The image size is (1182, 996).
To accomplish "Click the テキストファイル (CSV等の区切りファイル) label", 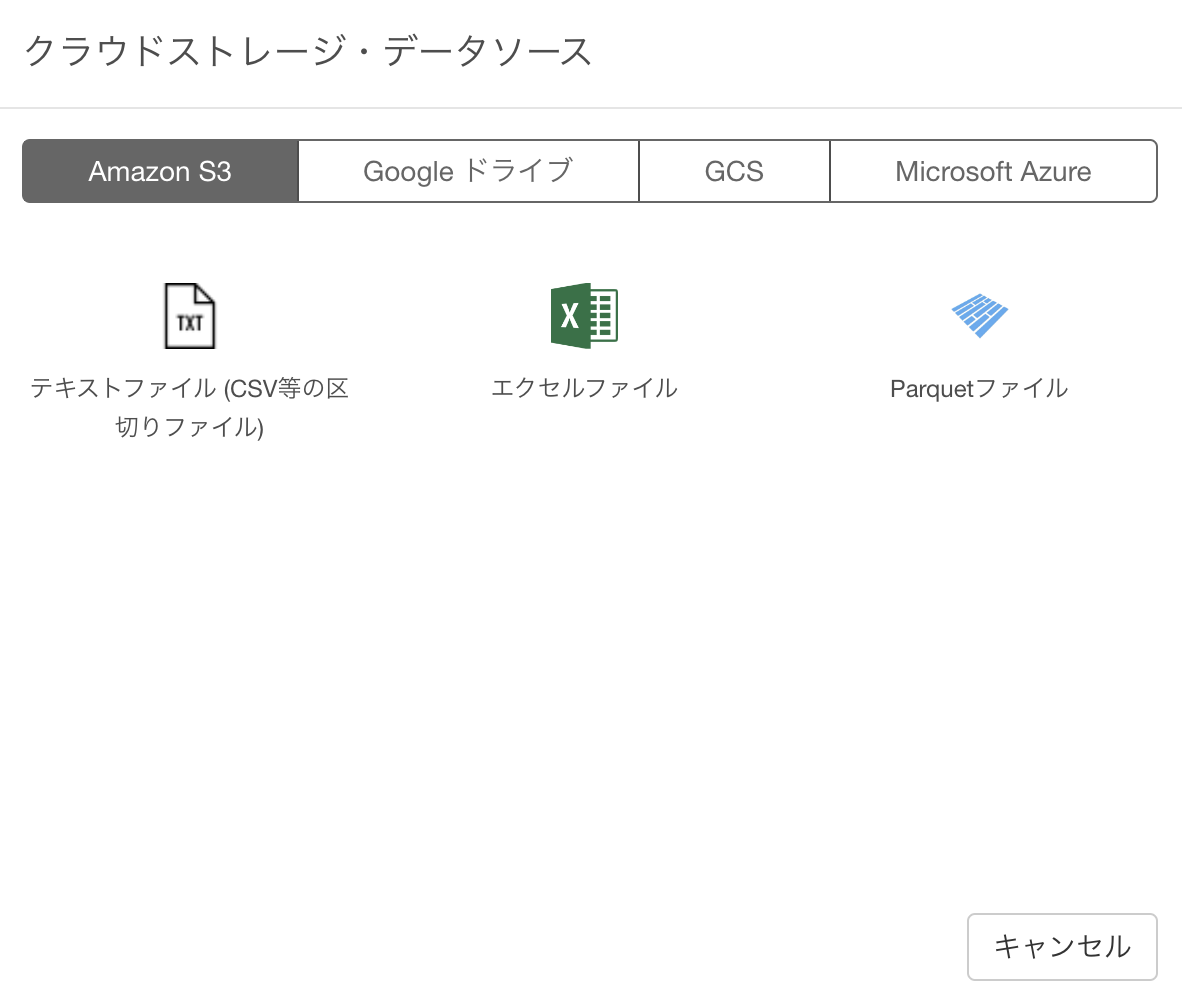I will tap(189, 407).
